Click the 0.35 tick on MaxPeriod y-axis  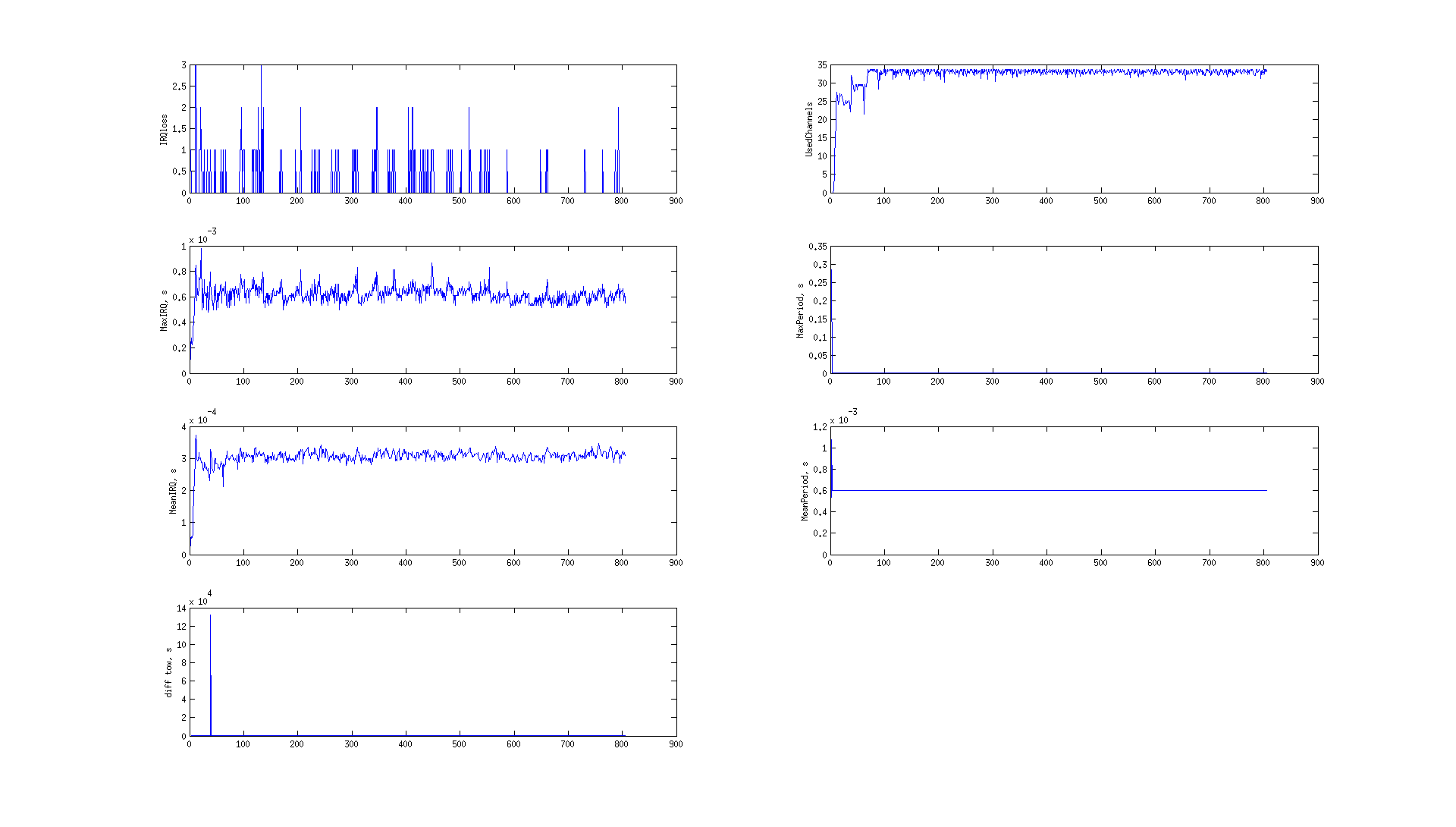[x=817, y=247]
